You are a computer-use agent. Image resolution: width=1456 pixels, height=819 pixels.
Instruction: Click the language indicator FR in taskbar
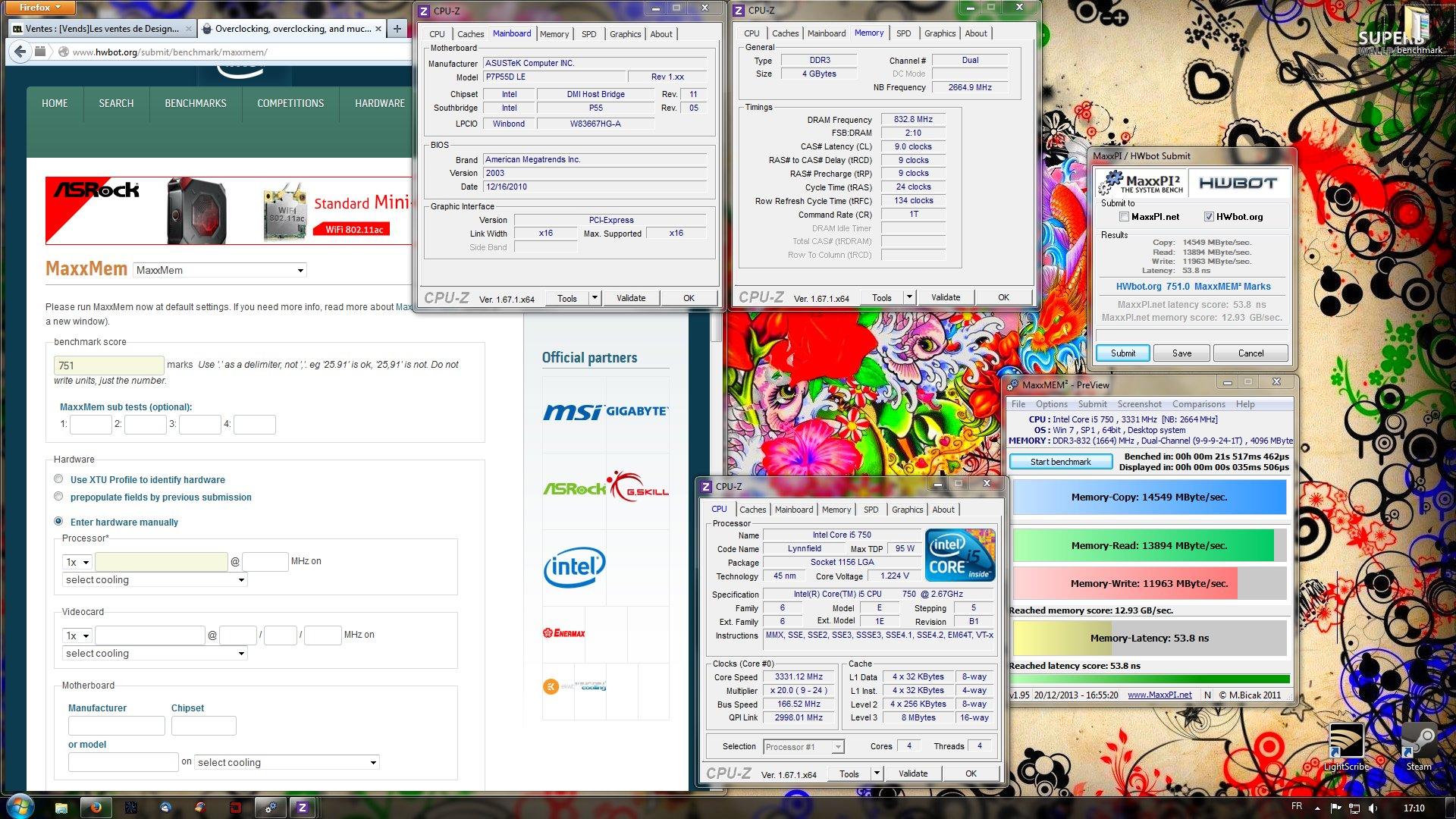coord(1296,807)
